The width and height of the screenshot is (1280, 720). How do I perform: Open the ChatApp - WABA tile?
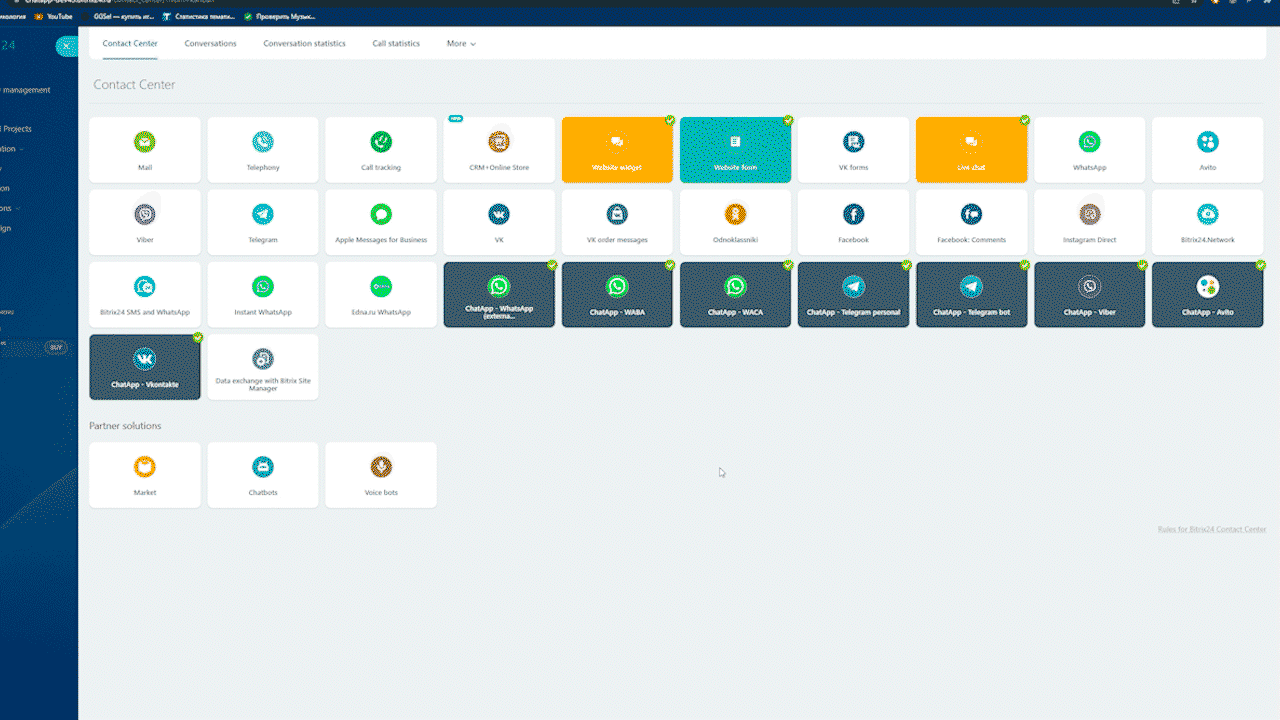click(x=617, y=295)
